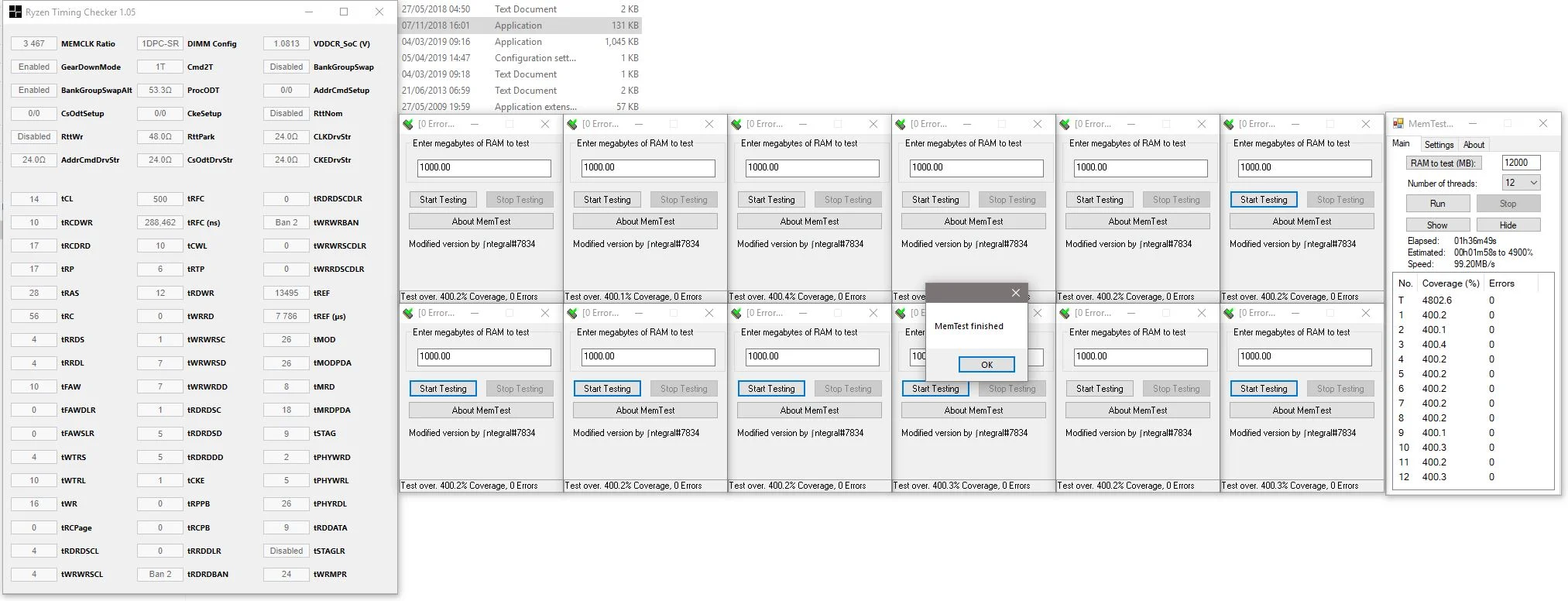This screenshot has height=601, width=1568.
Task: Select the Application row sized 1,045 KB
Action: click(x=520, y=42)
